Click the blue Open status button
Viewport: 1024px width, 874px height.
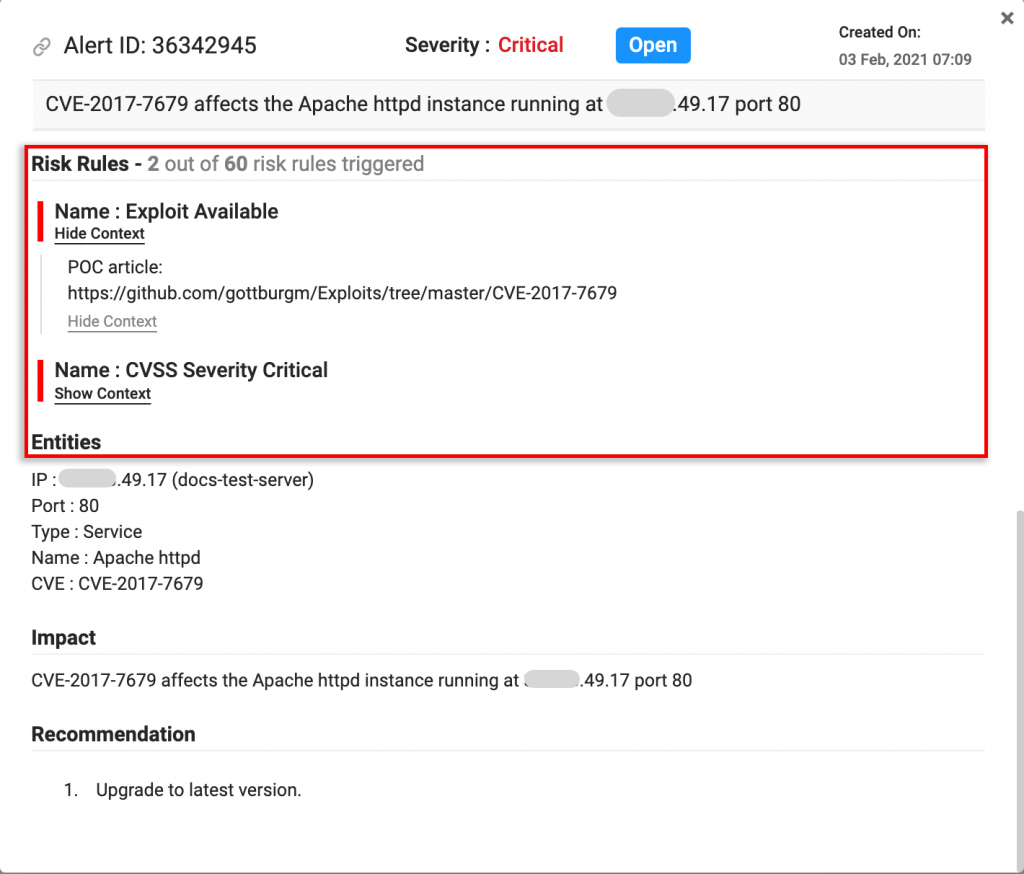[652, 45]
